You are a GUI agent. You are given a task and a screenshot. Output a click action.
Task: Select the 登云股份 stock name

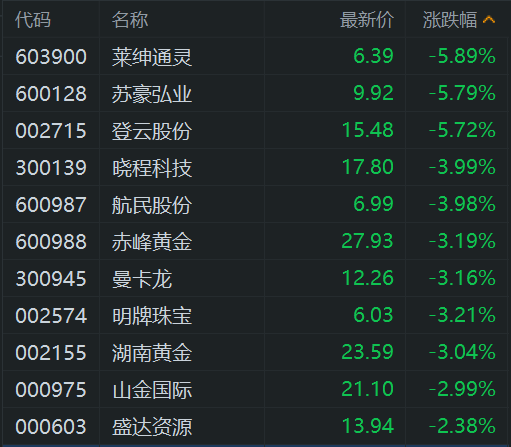152,130
